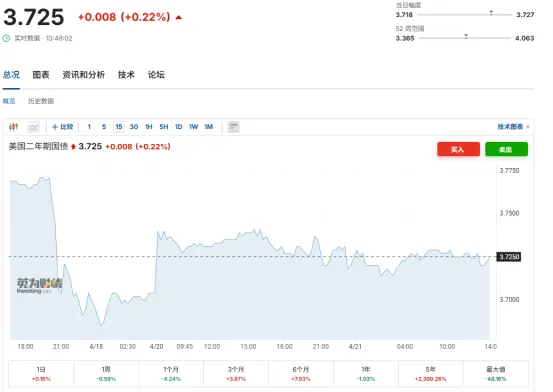Screen dimensions: 553x392
Task: Click the 美国二年期国债 chart title
Action: coord(38,146)
